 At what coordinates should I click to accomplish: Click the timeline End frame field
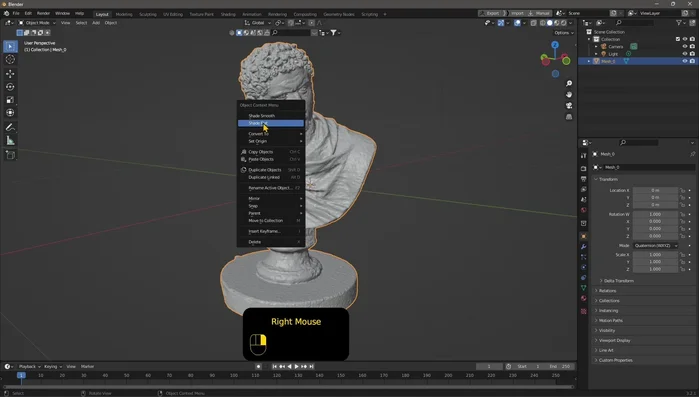coord(560,366)
